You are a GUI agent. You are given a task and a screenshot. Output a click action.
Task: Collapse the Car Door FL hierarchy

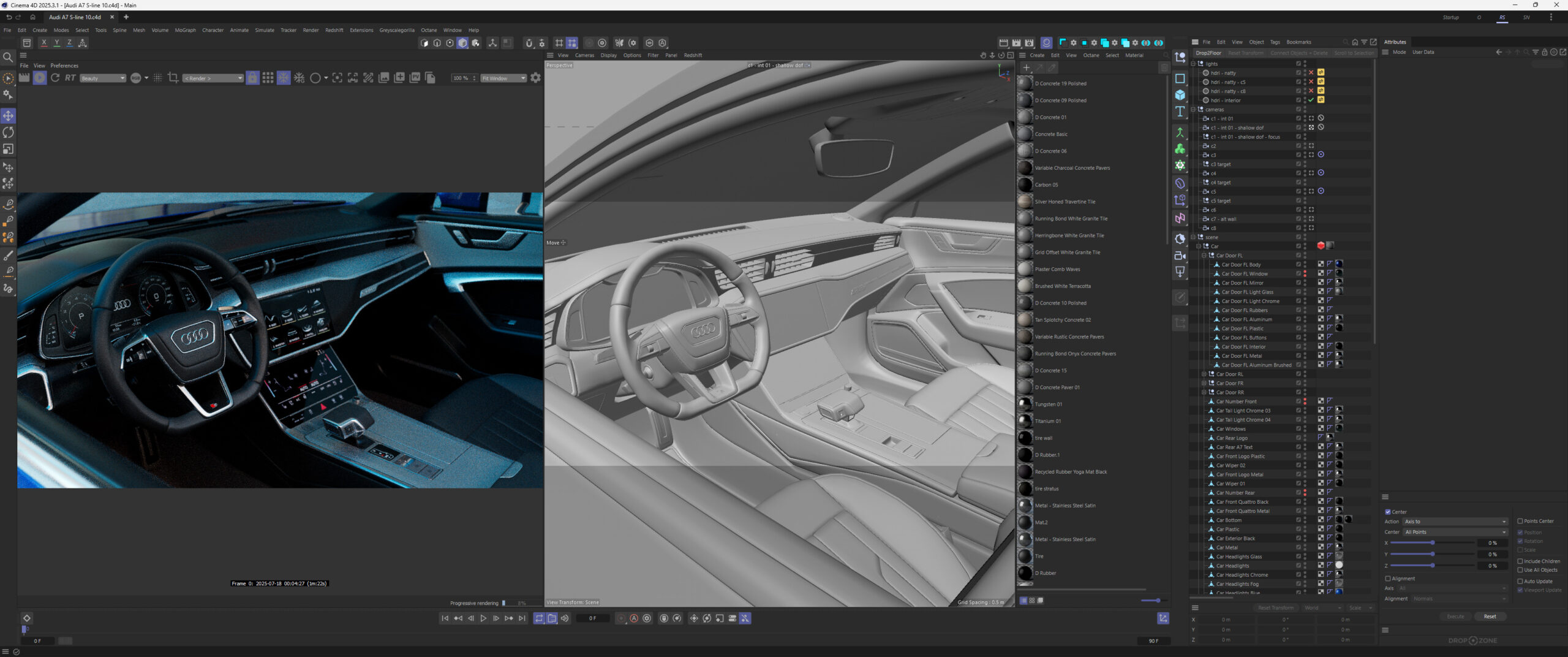click(x=1203, y=256)
